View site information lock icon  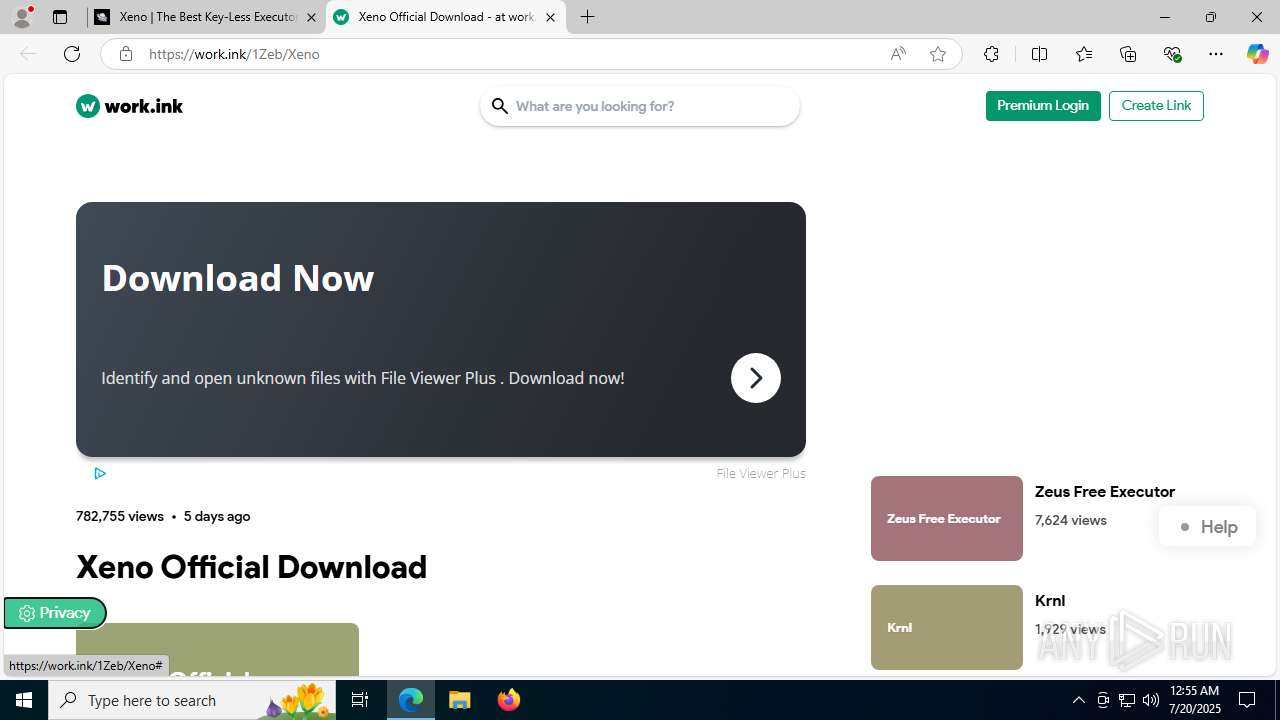[125, 54]
